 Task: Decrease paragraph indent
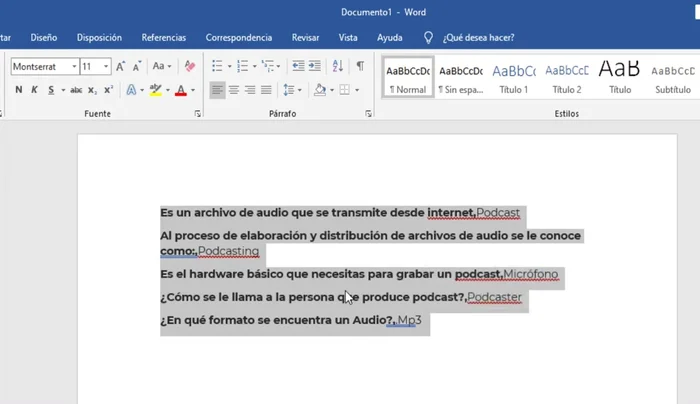pos(298,66)
